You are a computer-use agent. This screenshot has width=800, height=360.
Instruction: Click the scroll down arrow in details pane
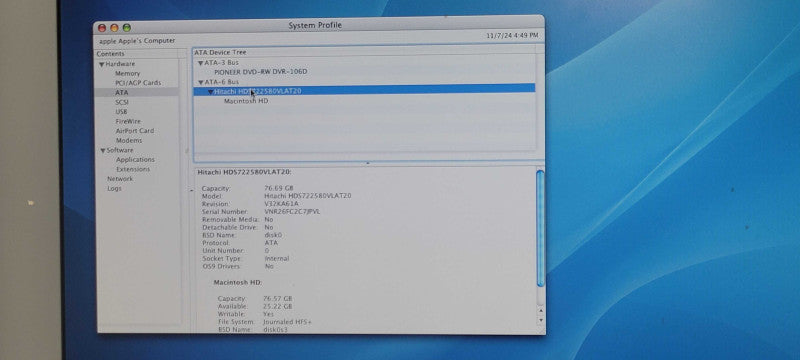coord(541,320)
